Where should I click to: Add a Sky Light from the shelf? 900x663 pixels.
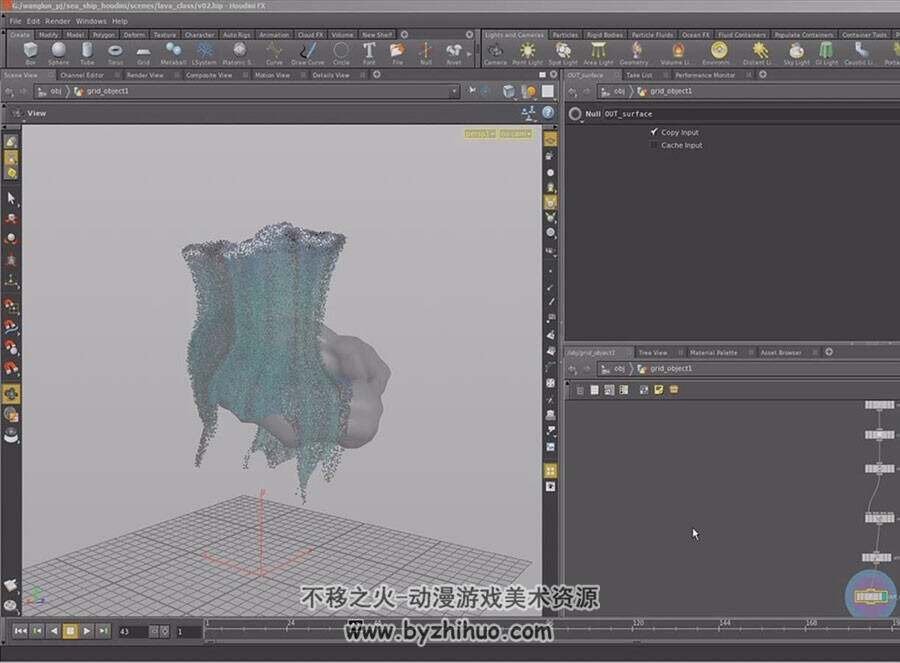click(797, 53)
